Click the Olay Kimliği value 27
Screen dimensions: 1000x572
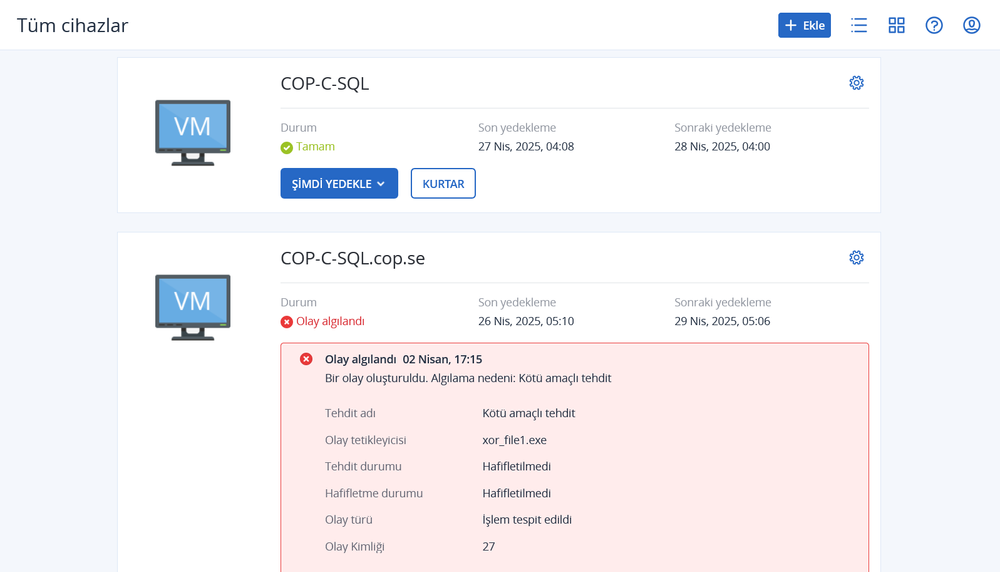(488, 547)
